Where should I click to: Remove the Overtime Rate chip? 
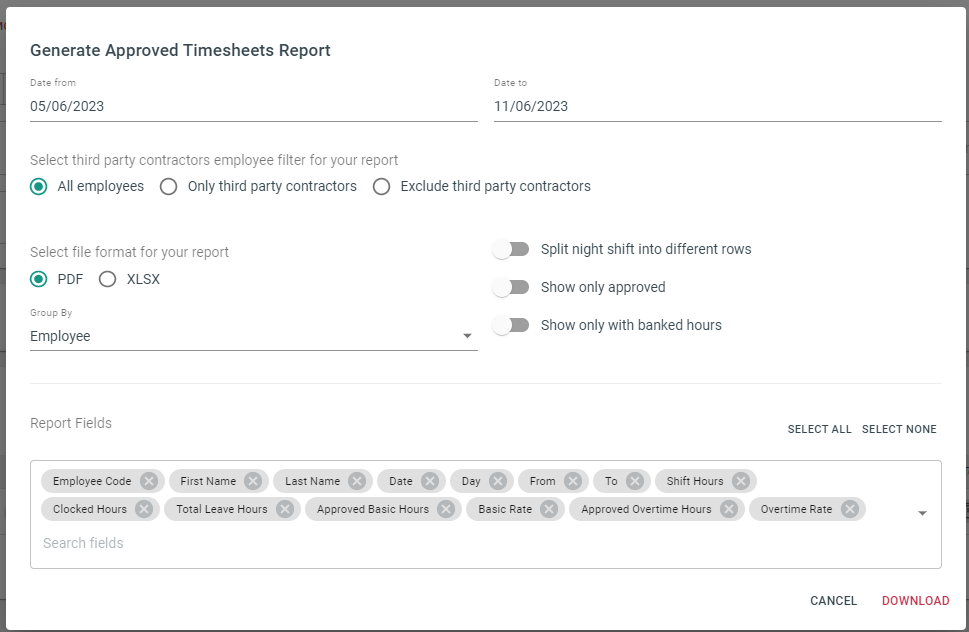click(850, 509)
